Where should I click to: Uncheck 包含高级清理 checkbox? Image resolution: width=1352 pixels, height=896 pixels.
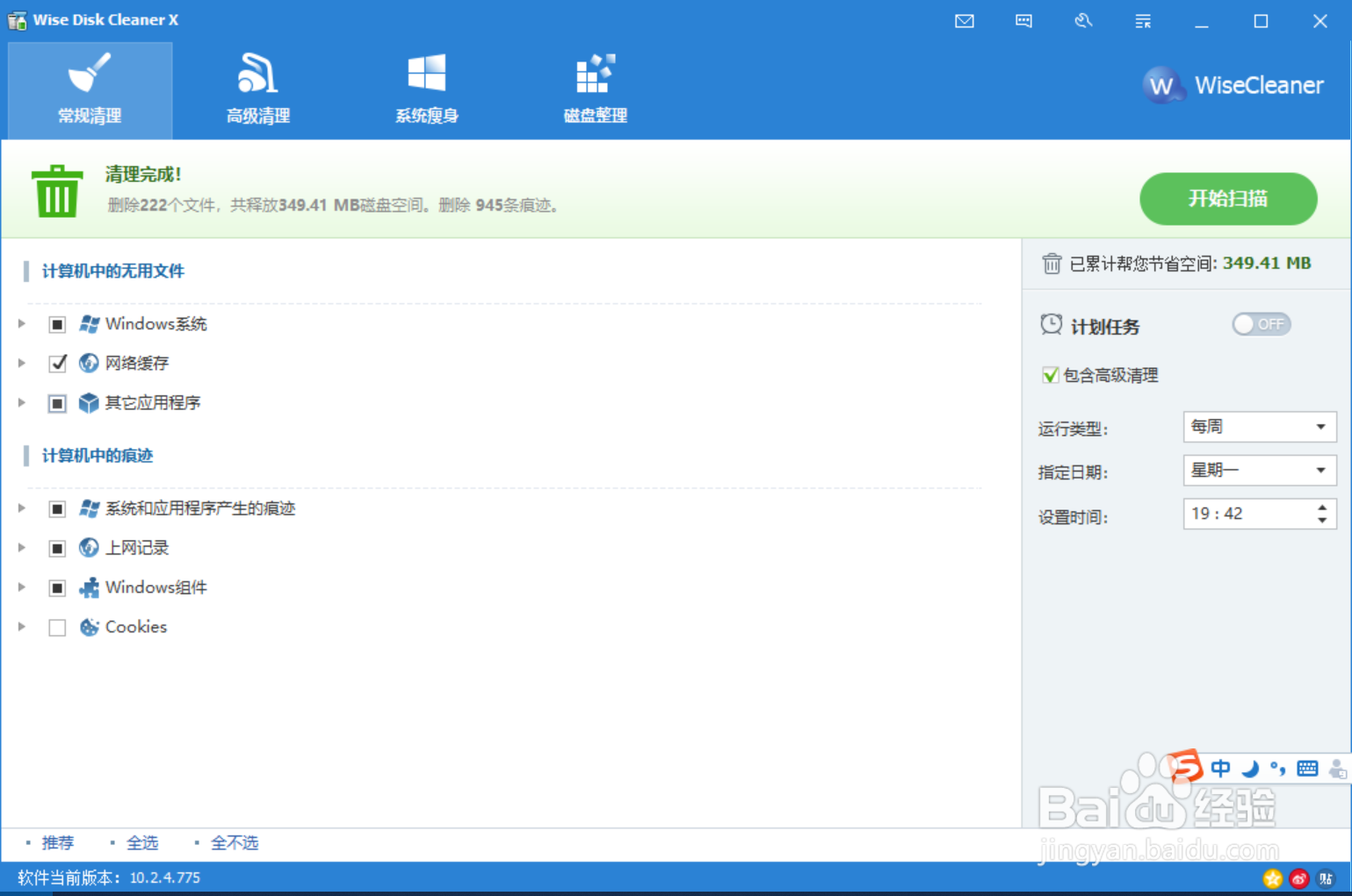point(1050,375)
